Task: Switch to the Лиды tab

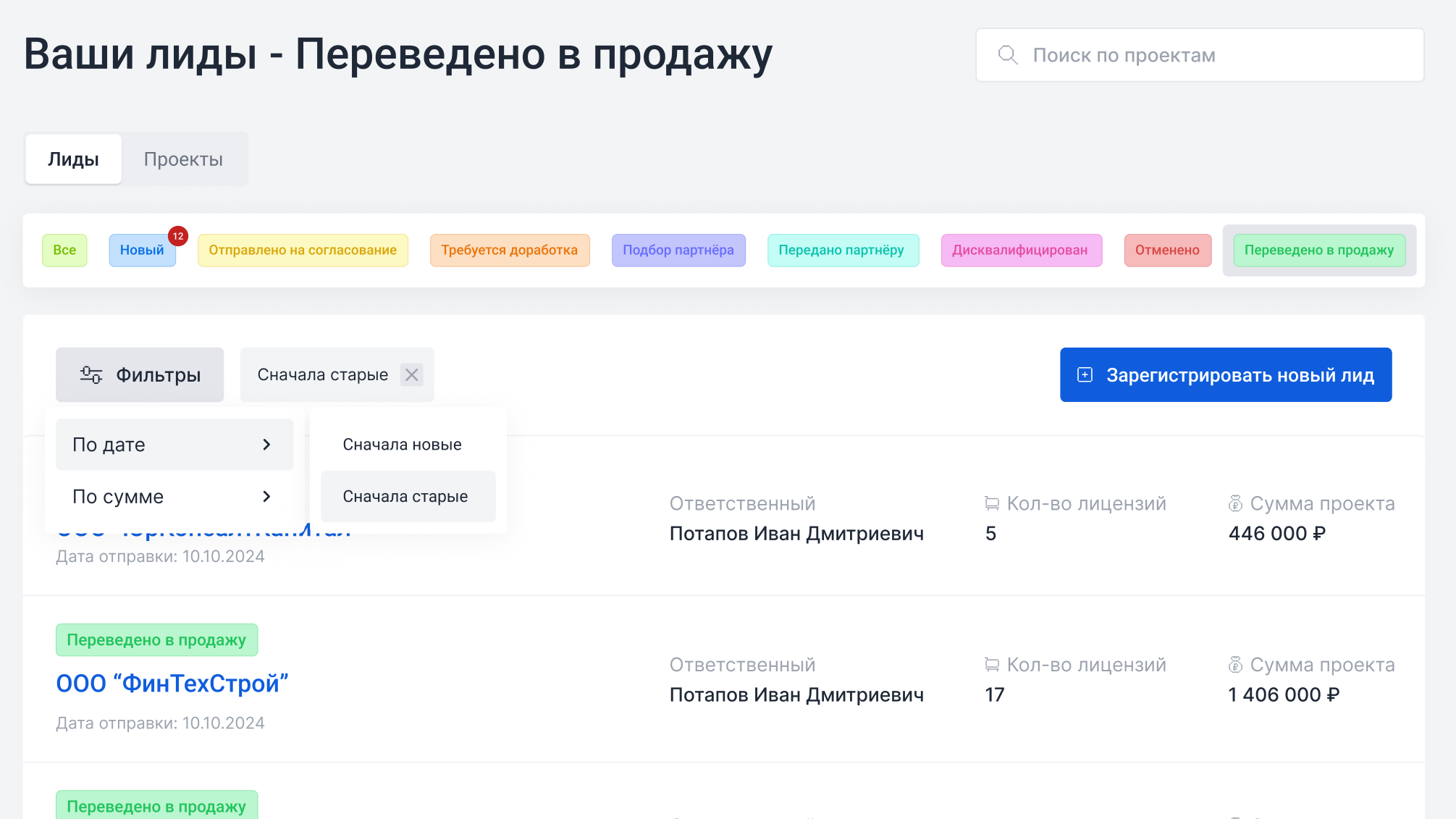Action: click(x=73, y=159)
